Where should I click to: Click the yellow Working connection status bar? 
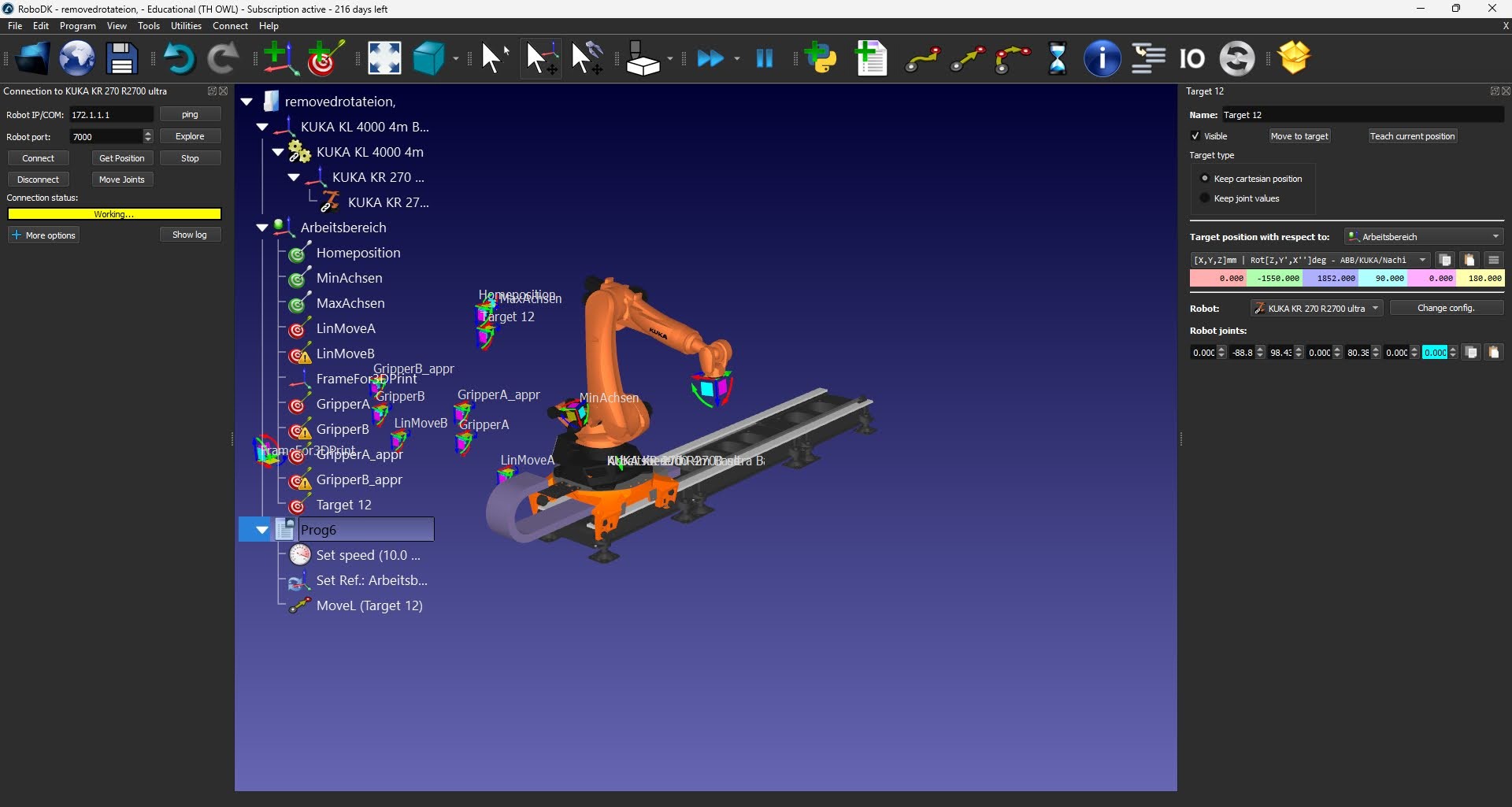(114, 214)
